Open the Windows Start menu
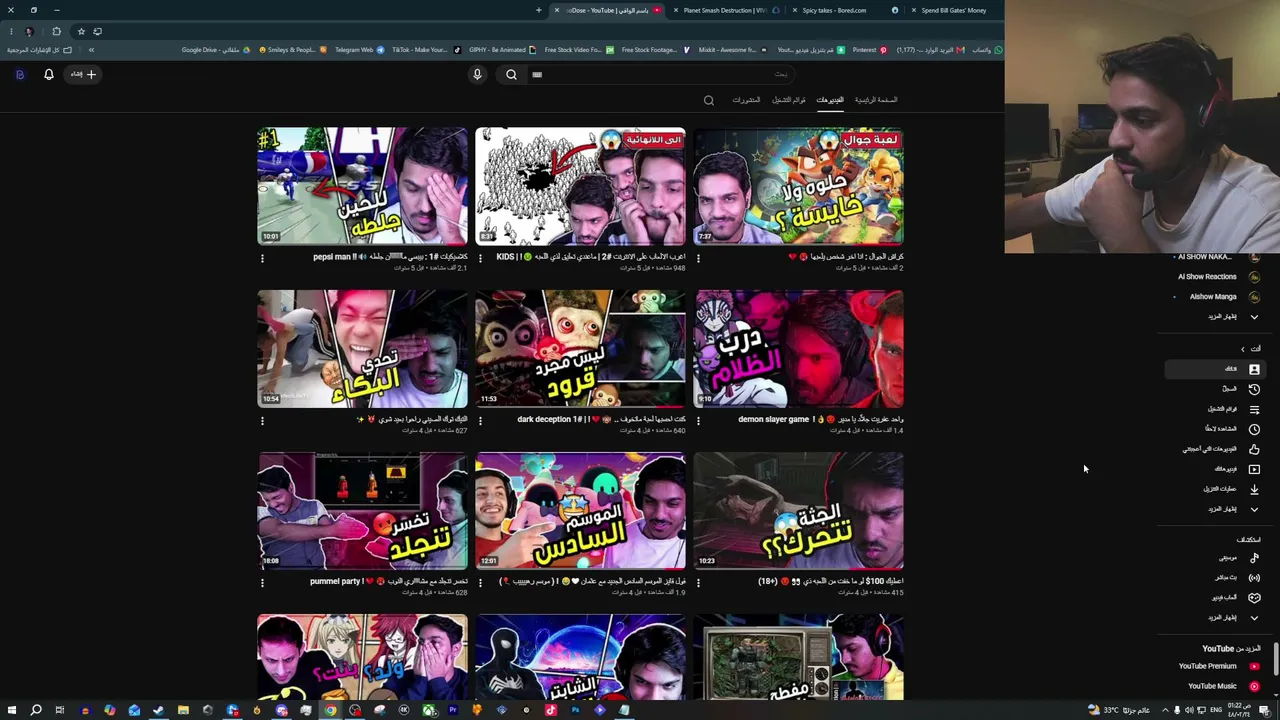Viewport: 1280px width, 720px height. point(11,710)
